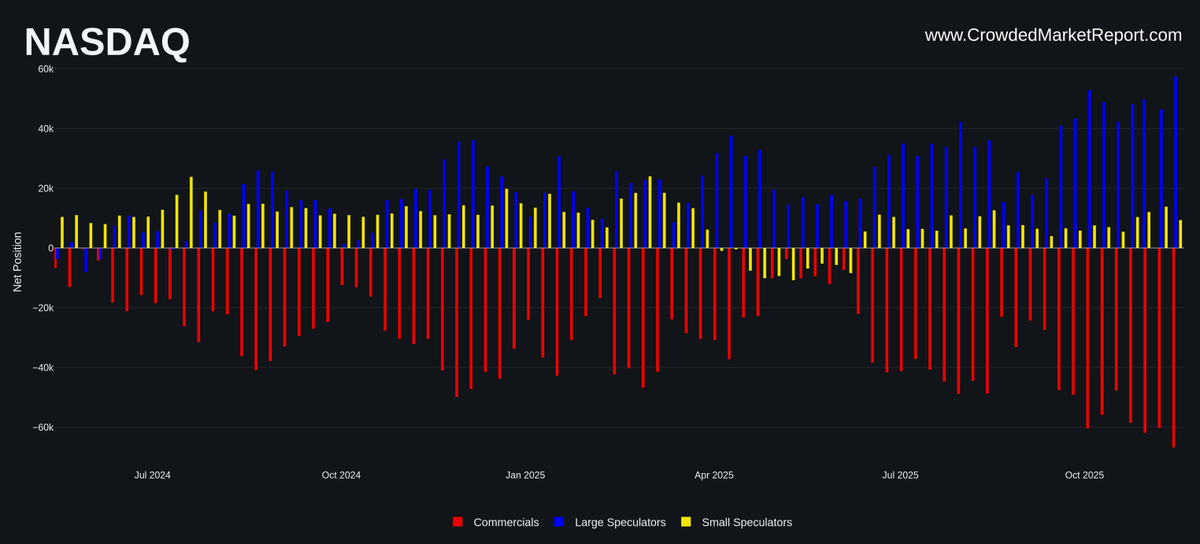Select the 20k y-axis label
The image size is (1200, 544).
pyautogui.click(x=45, y=188)
